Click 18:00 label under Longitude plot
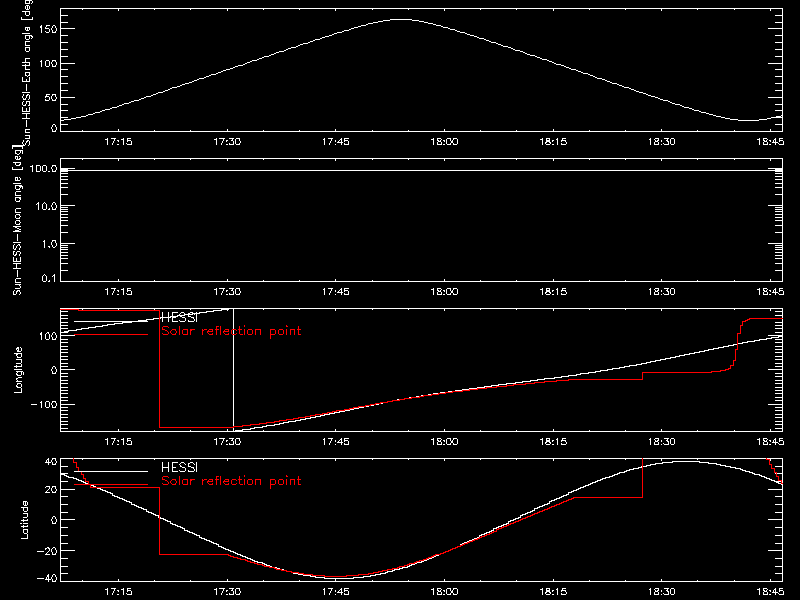Viewport: 800px width, 600px height. (444, 442)
